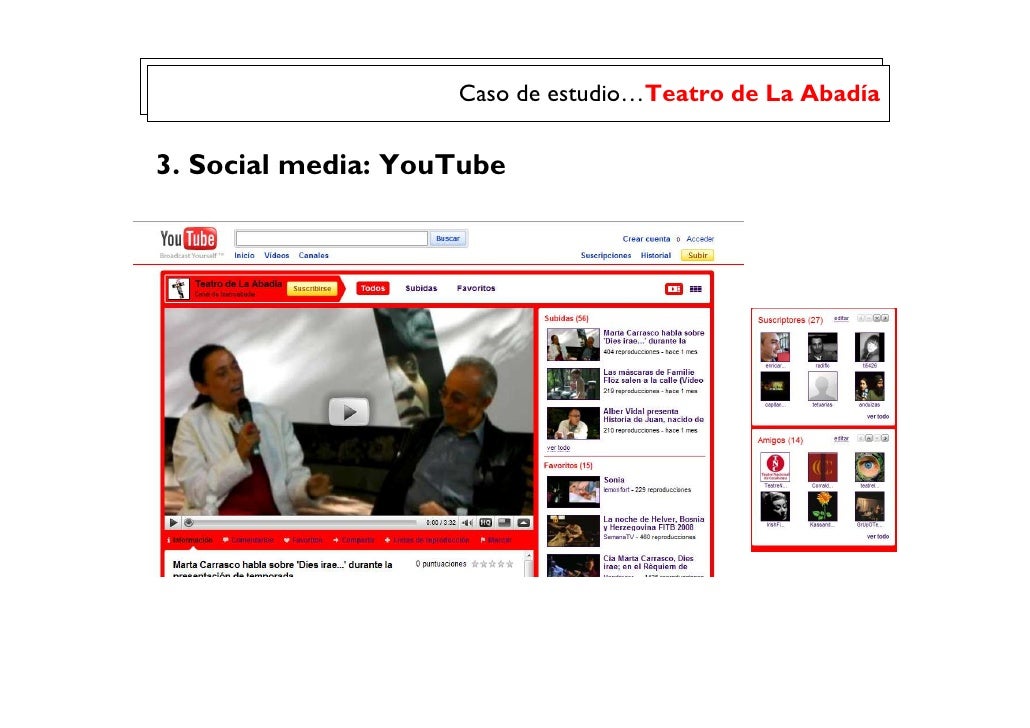Open the flower 'Kassand...' friend avatar
The width and height of the screenshot is (1030, 728).
[x=822, y=507]
